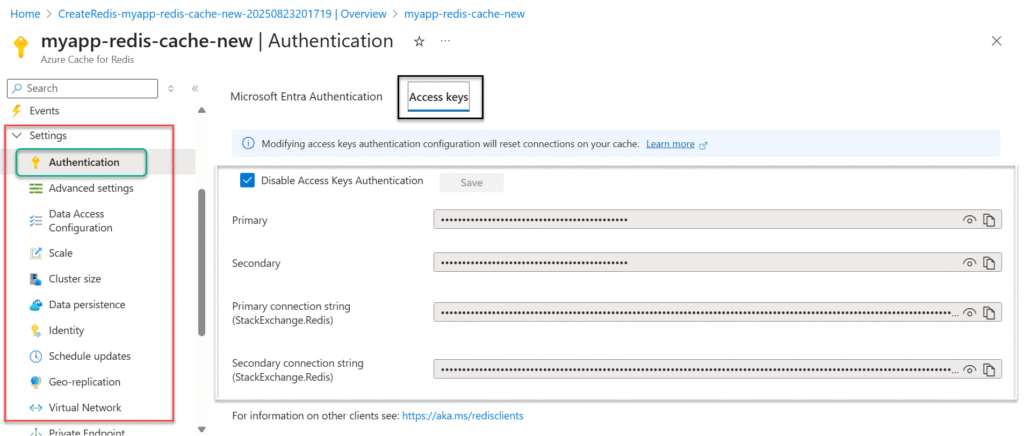Copy the Secondary key to clipboard
The image size is (1024, 436).
[989, 263]
